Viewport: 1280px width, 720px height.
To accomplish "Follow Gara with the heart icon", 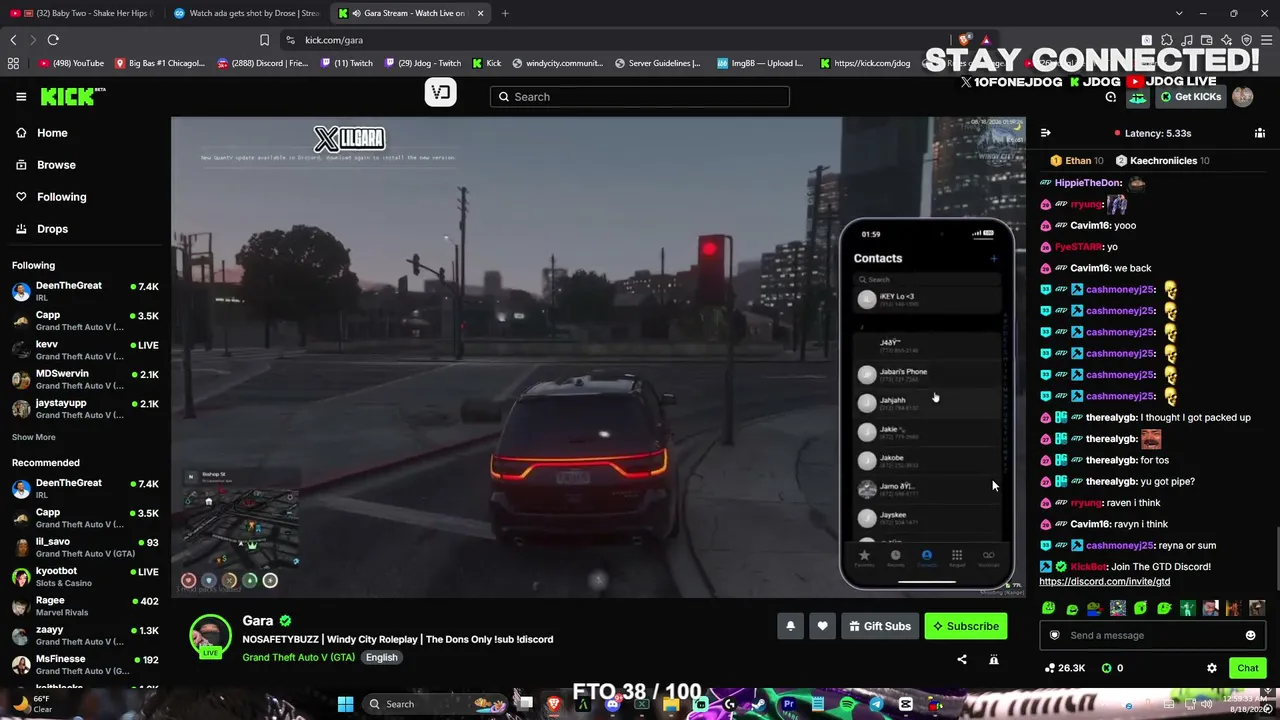I will [822, 626].
